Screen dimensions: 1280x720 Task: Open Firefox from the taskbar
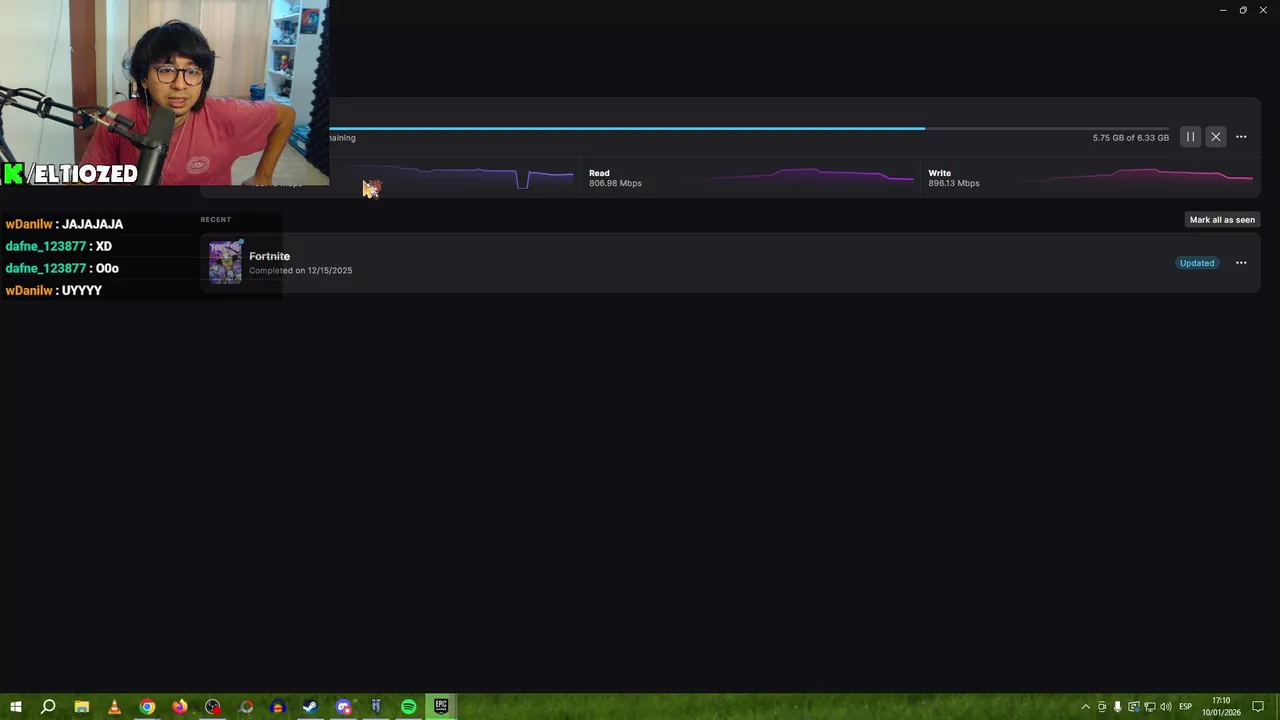[x=180, y=707]
